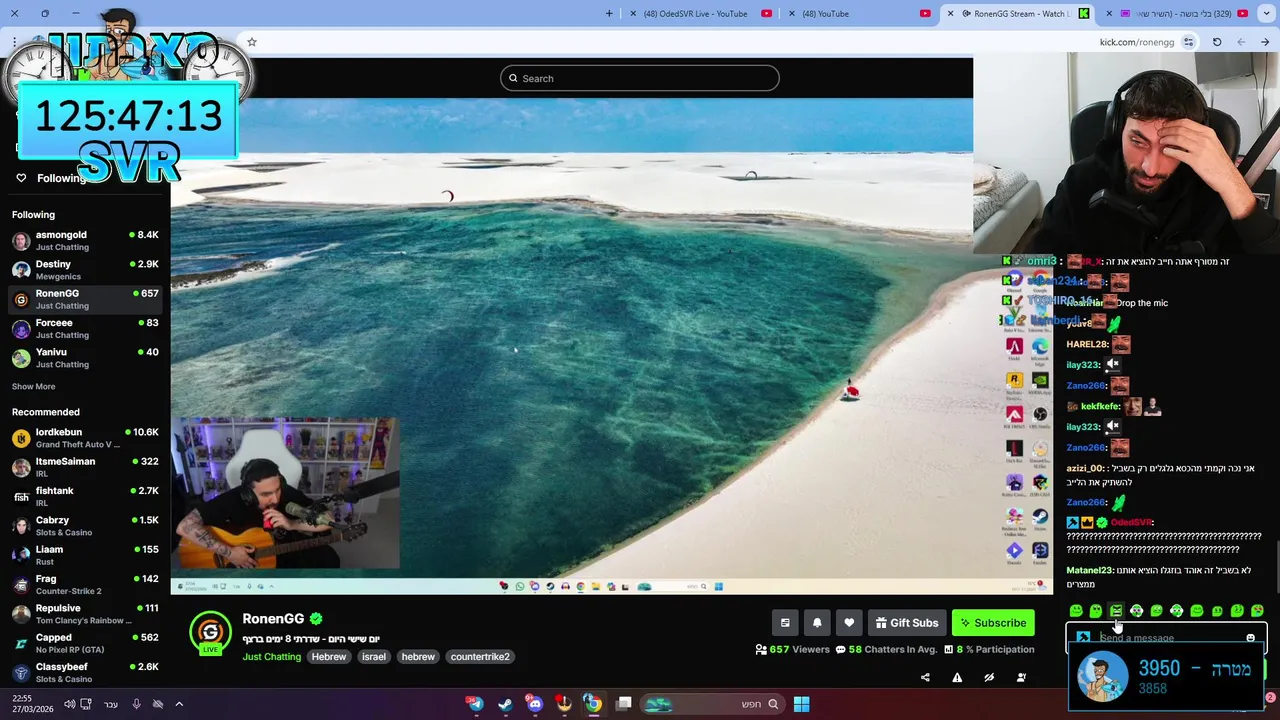Open the Liaam recommended channel
Screen dimensions: 1280x720
pos(85,555)
